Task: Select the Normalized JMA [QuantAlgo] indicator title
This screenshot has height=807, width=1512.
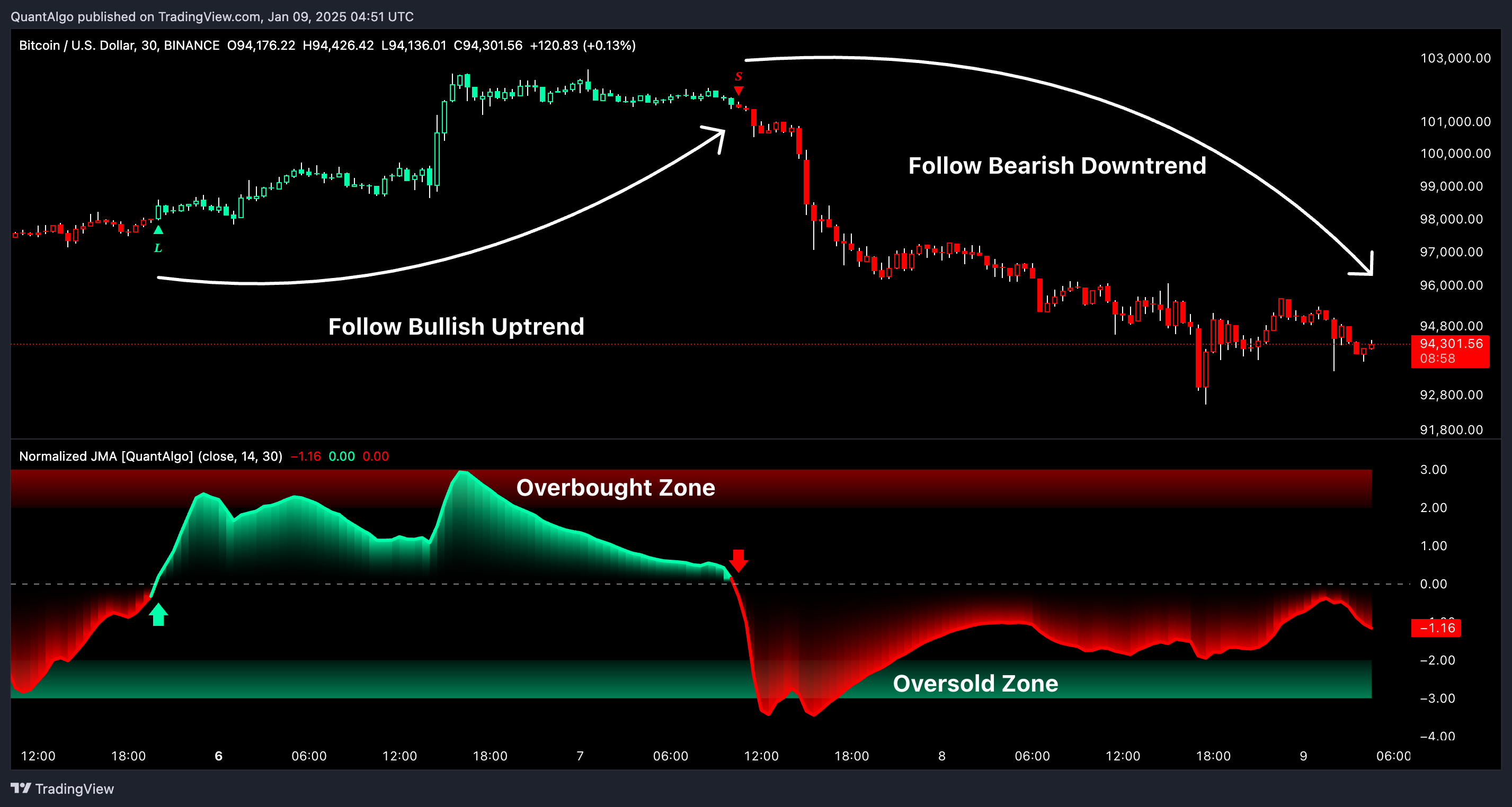Action: point(150,456)
